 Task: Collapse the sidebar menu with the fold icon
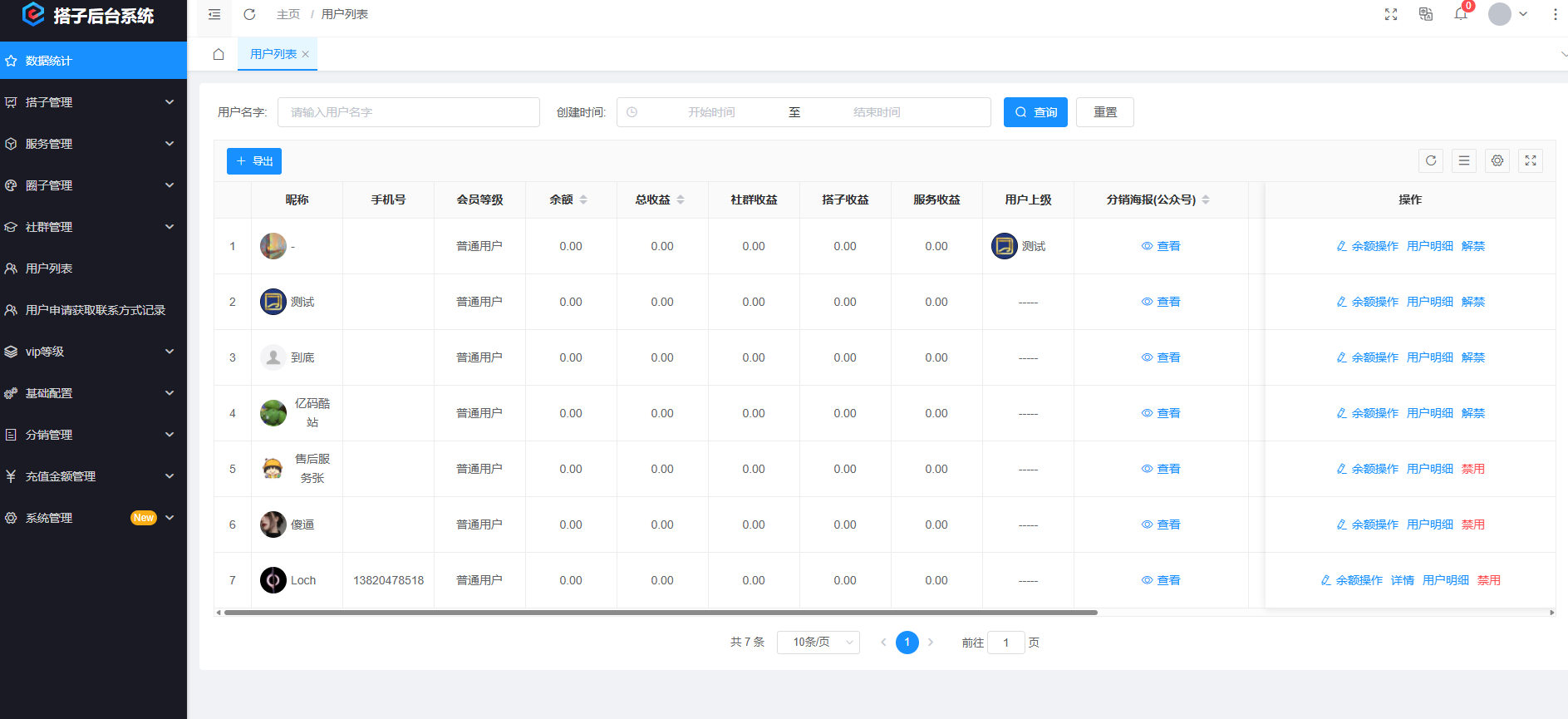[214, 14]
